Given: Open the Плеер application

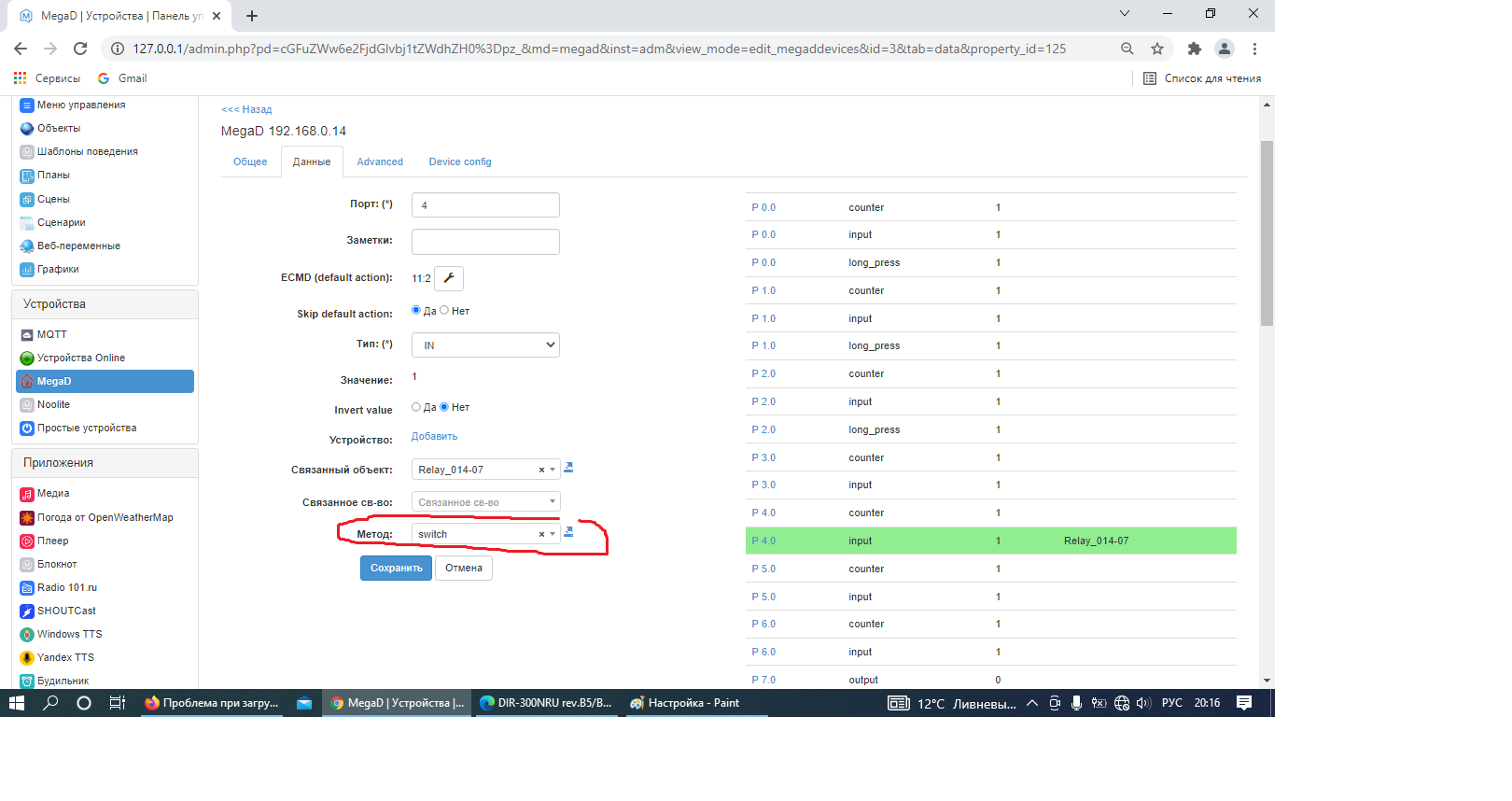Looking at the screenshot, I should coord(52,541).
